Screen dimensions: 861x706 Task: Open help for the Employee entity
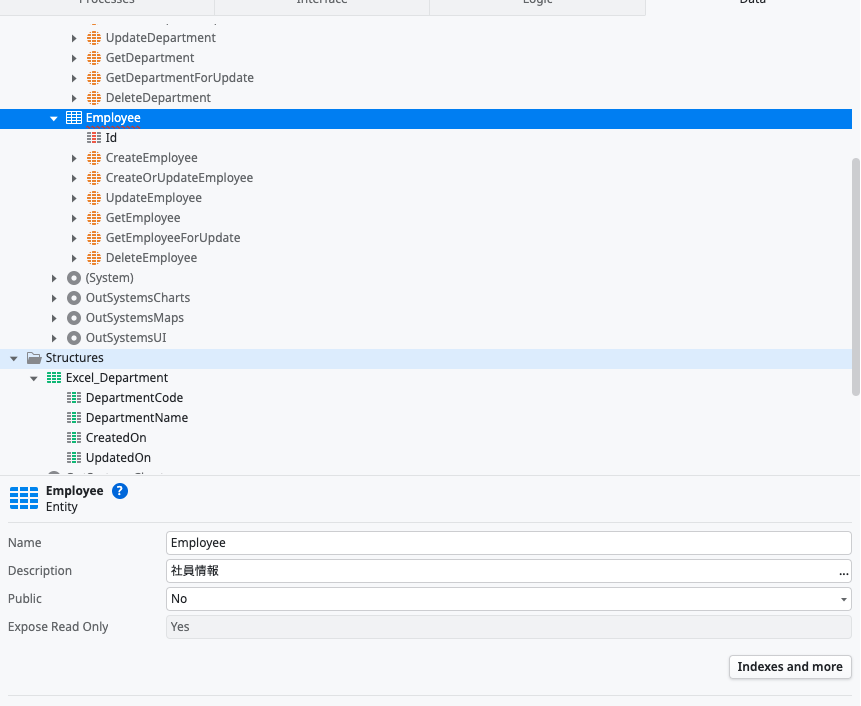[120, 491]
